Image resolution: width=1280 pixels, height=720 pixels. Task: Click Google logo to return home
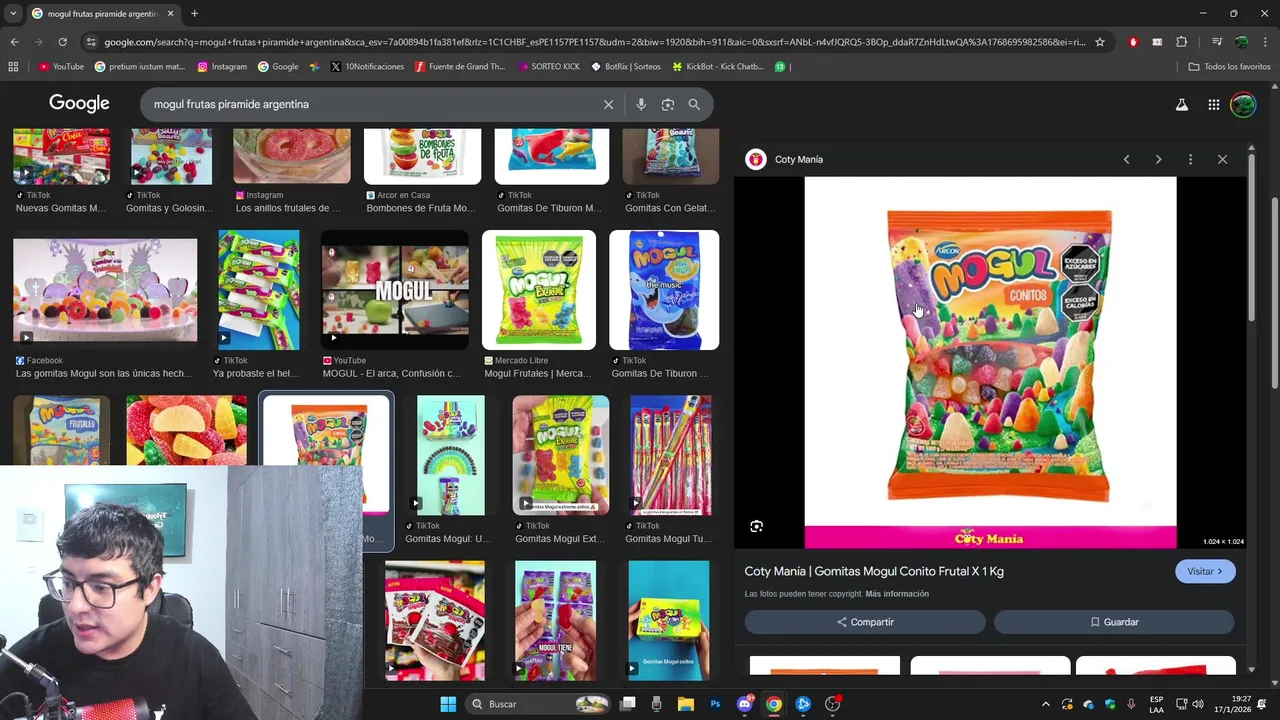pos(79,104)
